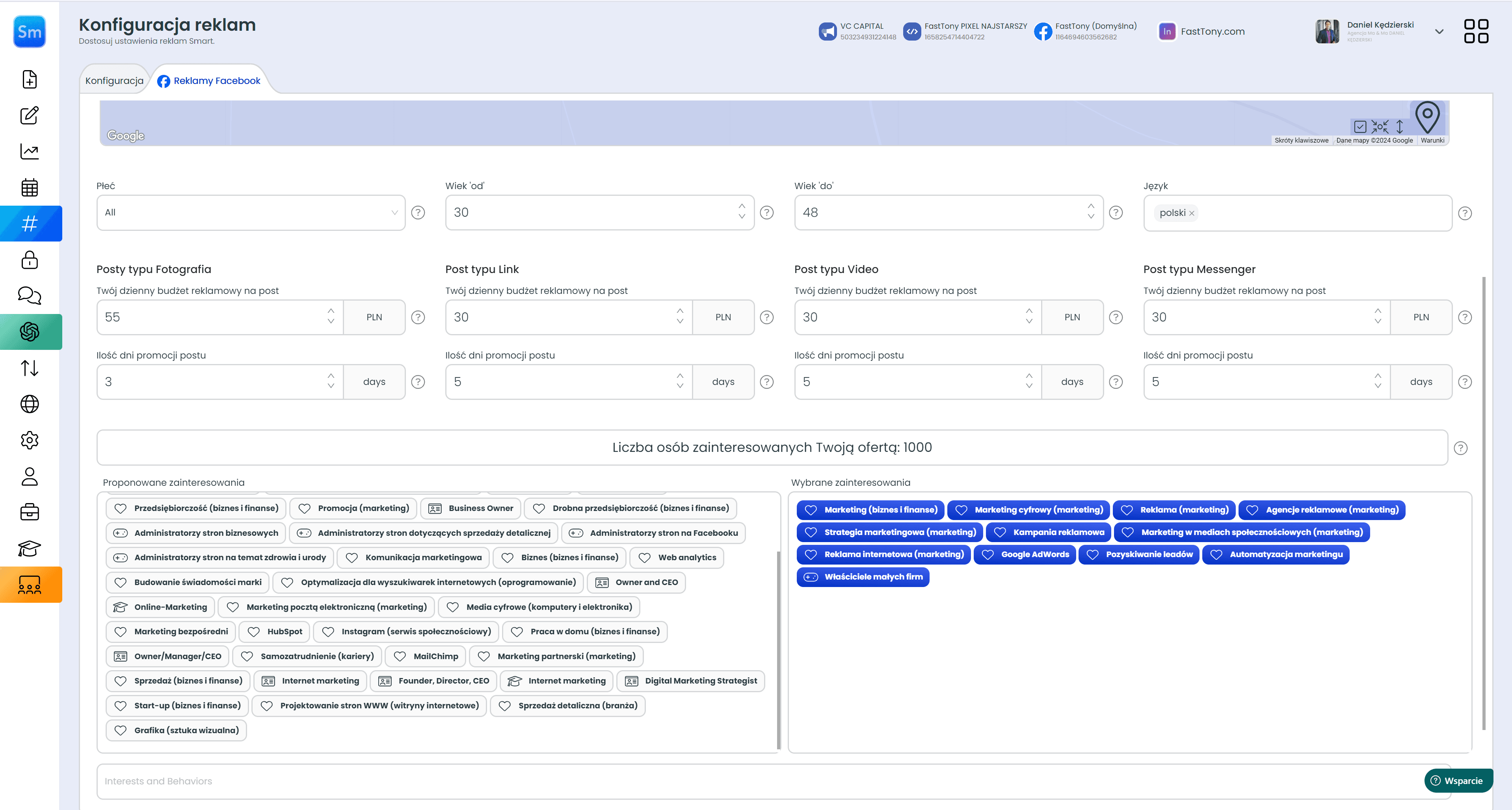
Task: Click the proposed interests list scrollbar
Action: tap(779, 650)
